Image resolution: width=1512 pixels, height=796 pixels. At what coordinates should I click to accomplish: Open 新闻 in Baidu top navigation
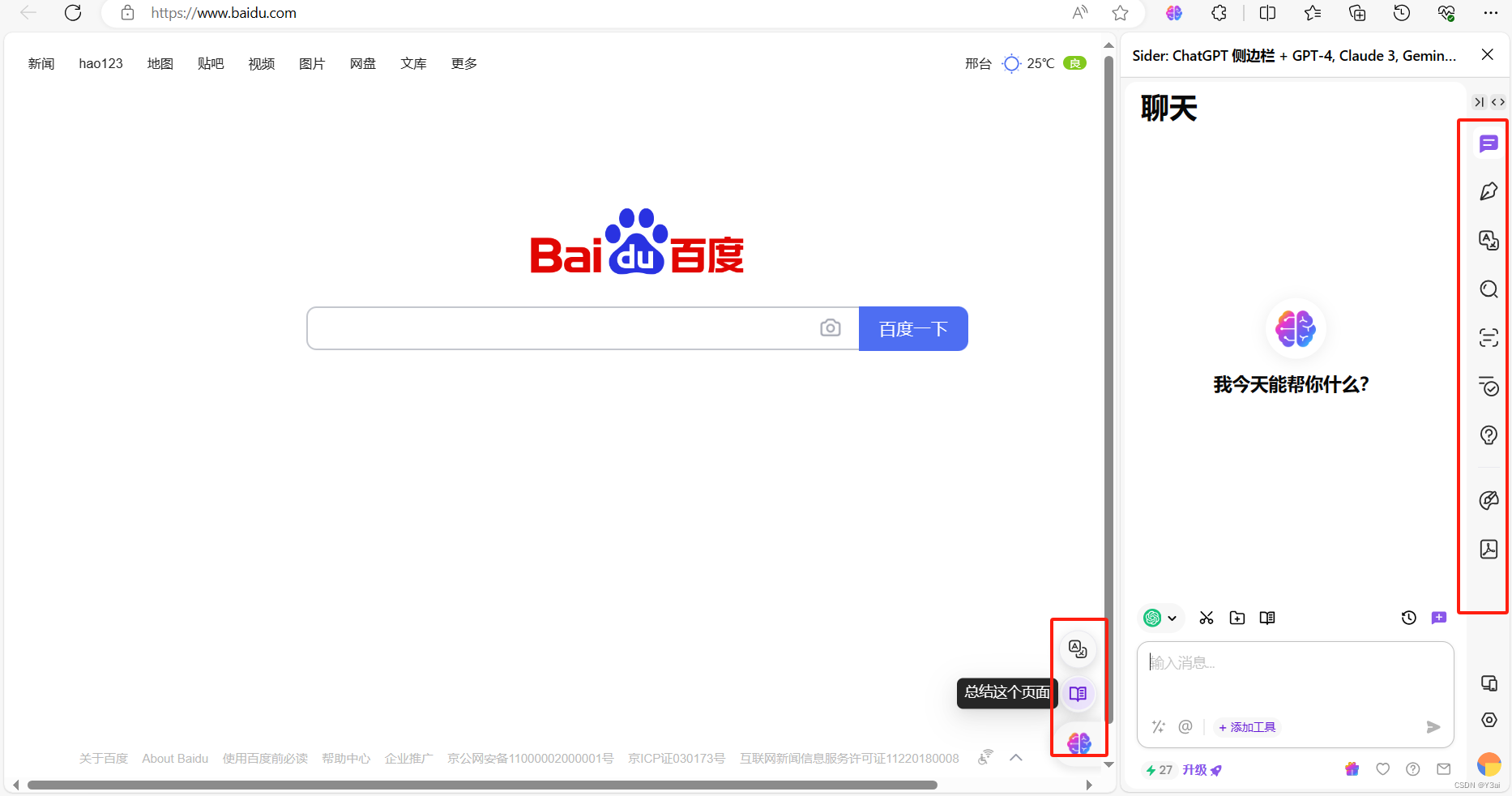tap(41, 63)
